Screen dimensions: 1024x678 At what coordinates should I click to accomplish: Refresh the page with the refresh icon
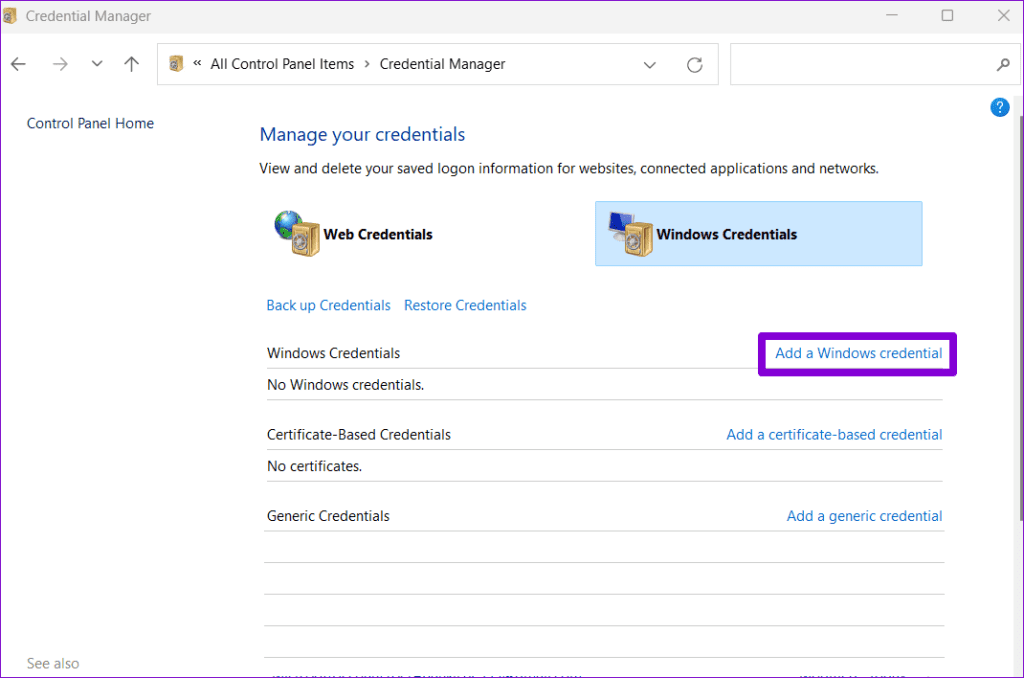(695, 64)
